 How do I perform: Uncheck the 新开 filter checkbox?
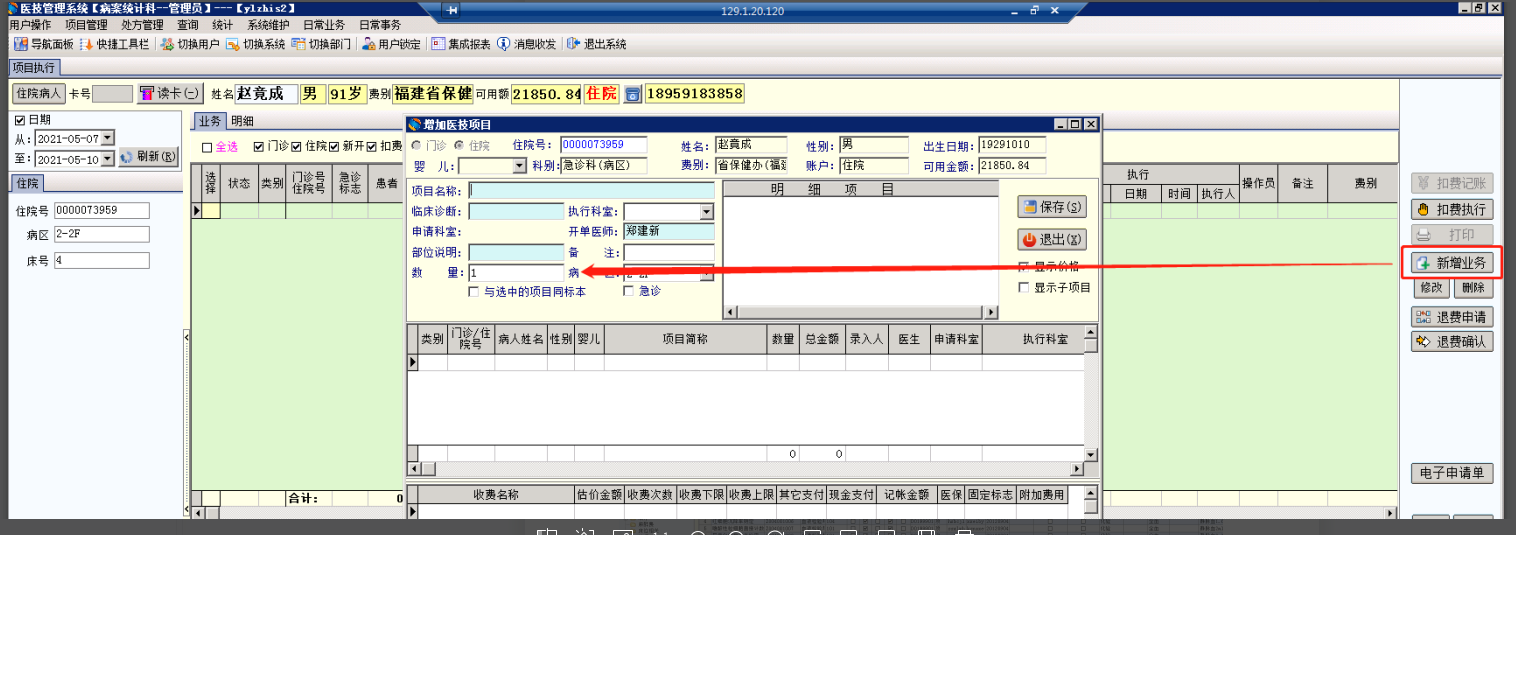tap(334, 147)
